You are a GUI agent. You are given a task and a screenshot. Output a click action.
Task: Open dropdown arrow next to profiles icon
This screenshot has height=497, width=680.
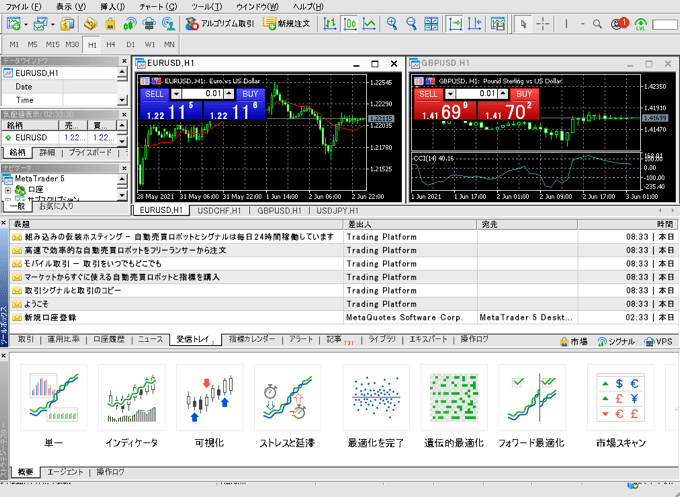pos(52,25)
